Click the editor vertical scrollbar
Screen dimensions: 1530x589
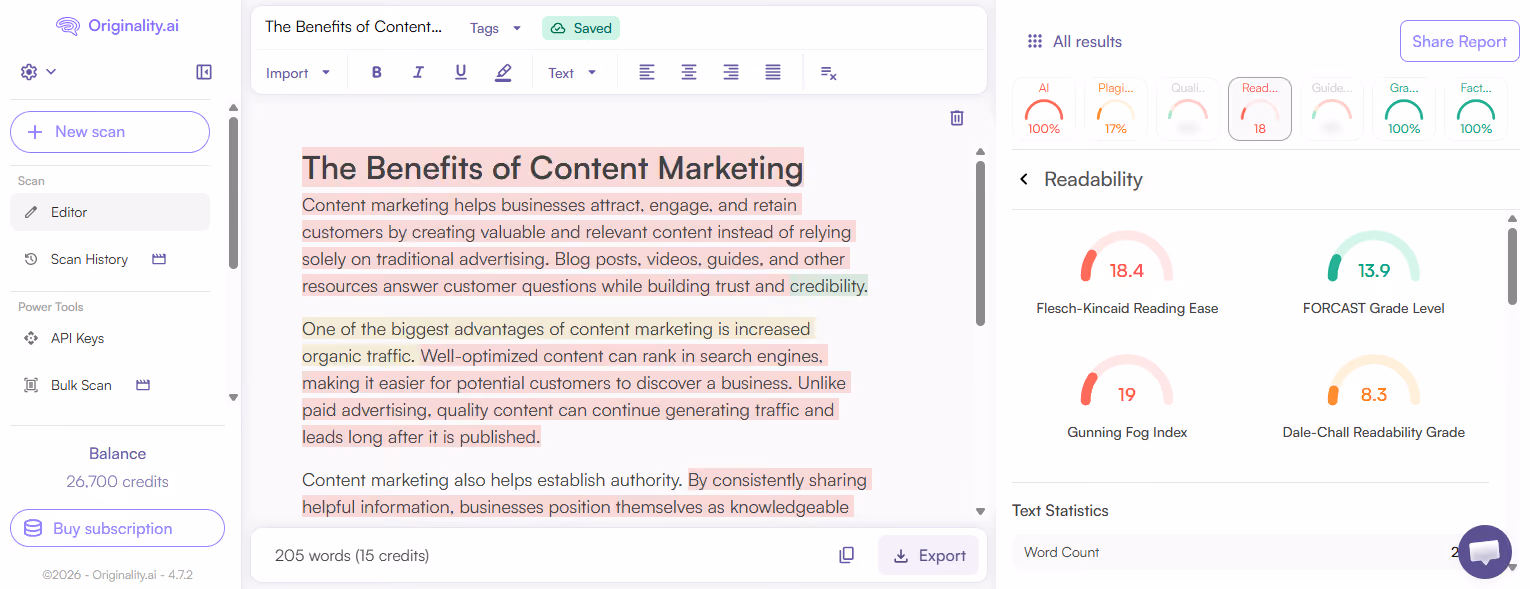tap(980, 244)
